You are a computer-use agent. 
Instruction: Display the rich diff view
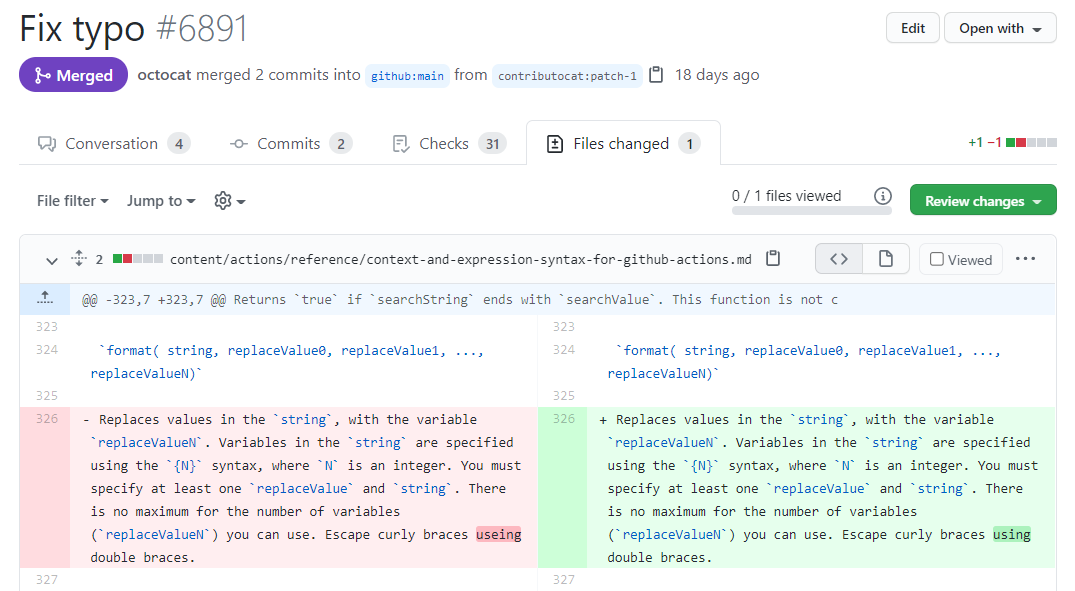tap(884, 258)
